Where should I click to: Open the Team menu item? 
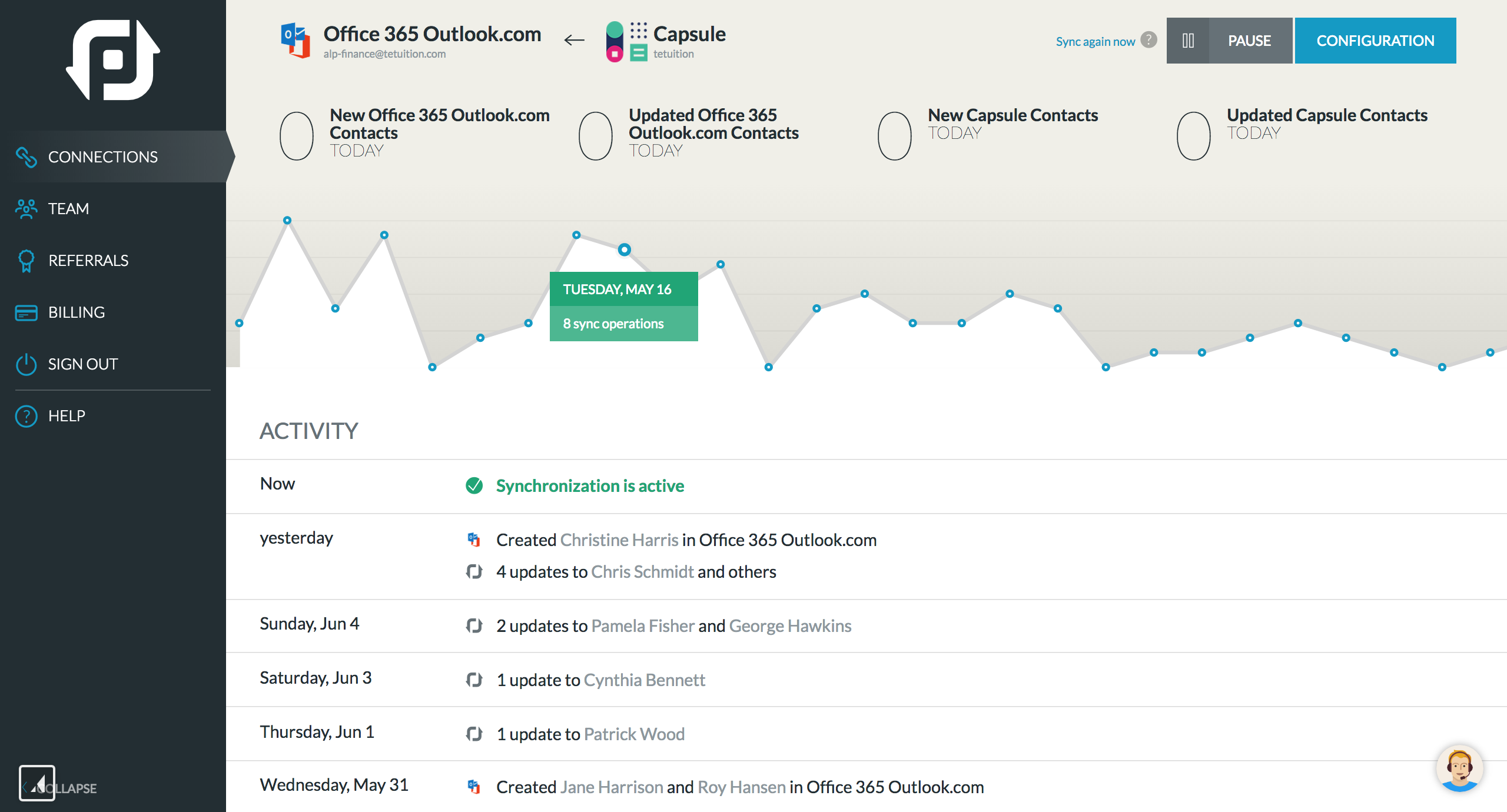[68, 209]
